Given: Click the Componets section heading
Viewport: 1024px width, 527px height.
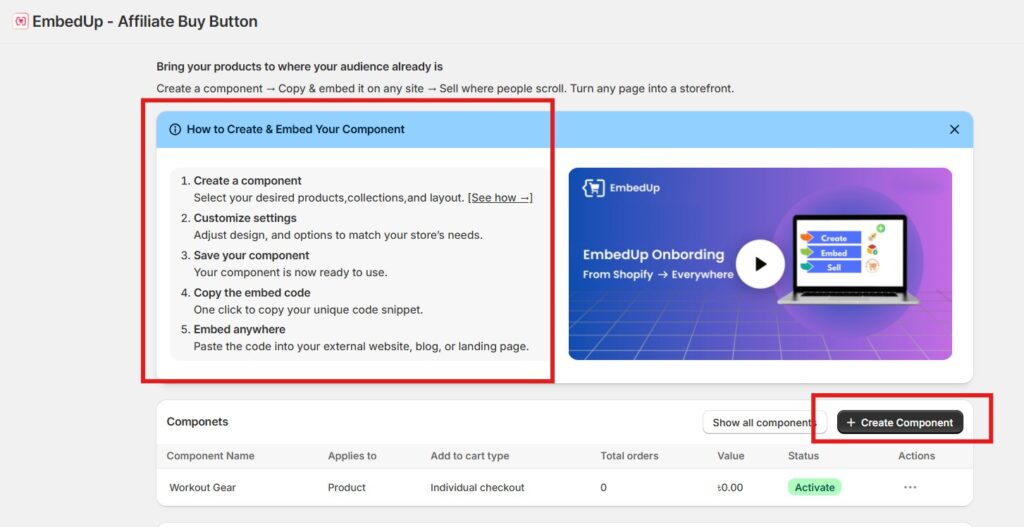Looking at the screenshot, I should 197,422.
